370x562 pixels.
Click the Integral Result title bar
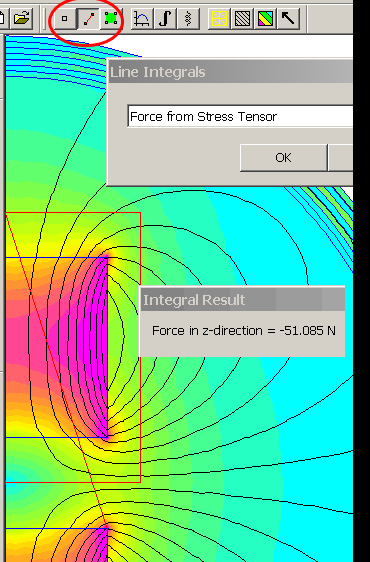242,300
